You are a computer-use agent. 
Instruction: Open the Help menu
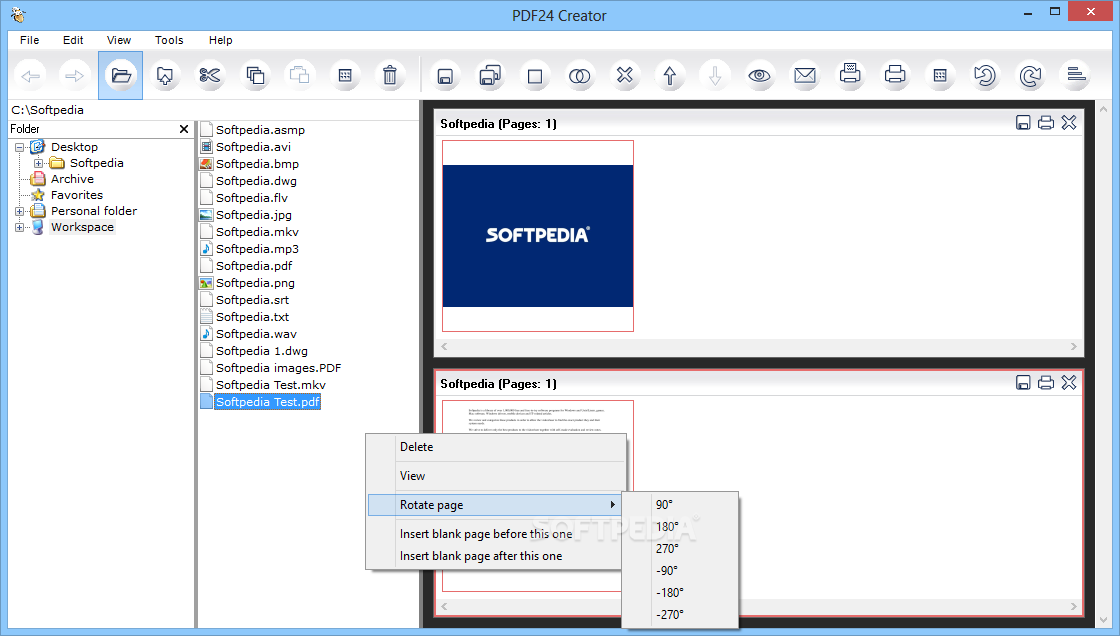tap(221, 40)
